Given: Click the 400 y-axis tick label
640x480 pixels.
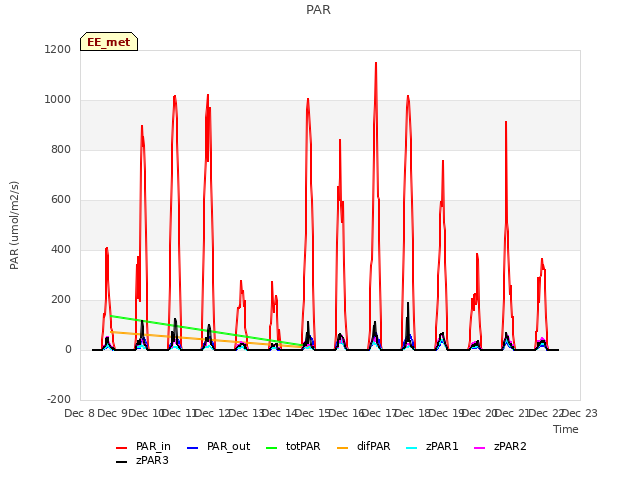Looking at the screenshot, I should pos(61,249).
